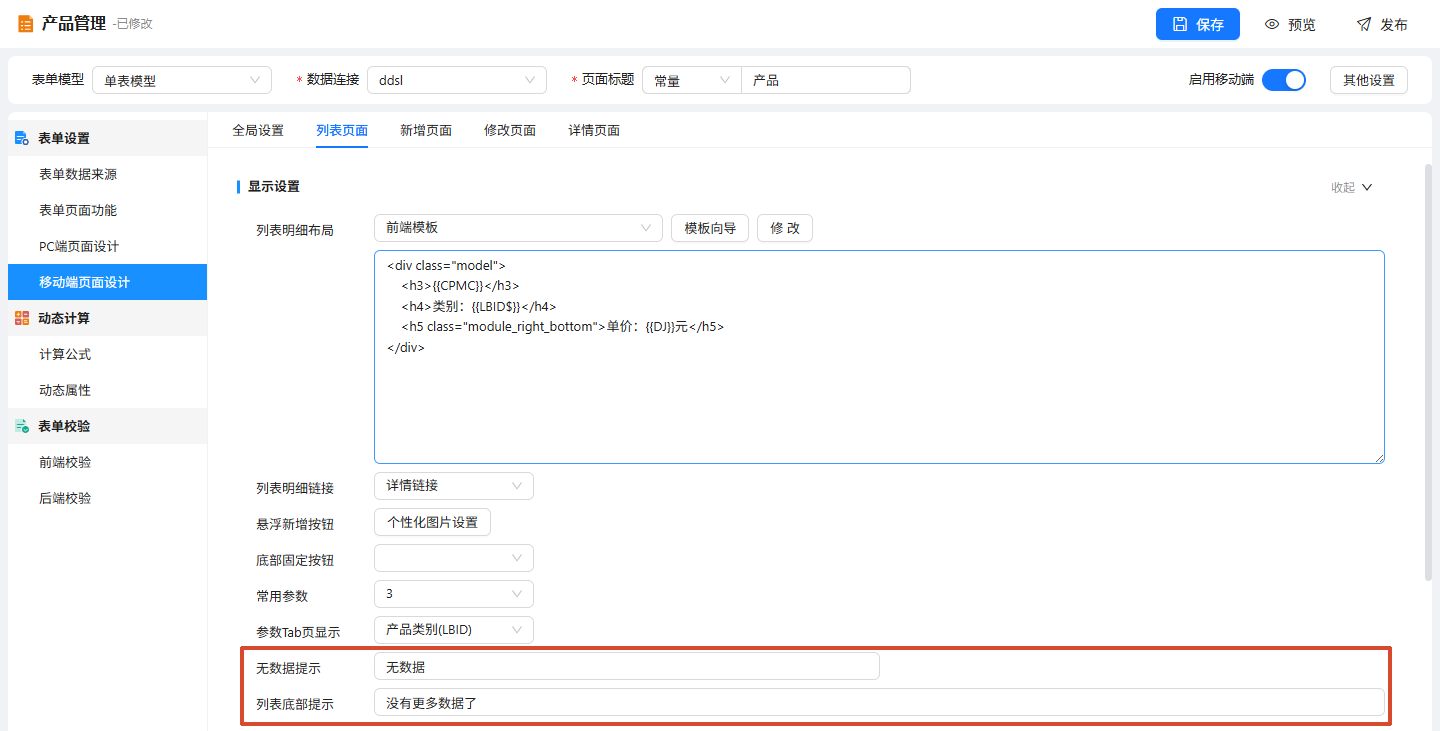
Task: Toggle the 启用移动端 switch
Action: 1284,80
